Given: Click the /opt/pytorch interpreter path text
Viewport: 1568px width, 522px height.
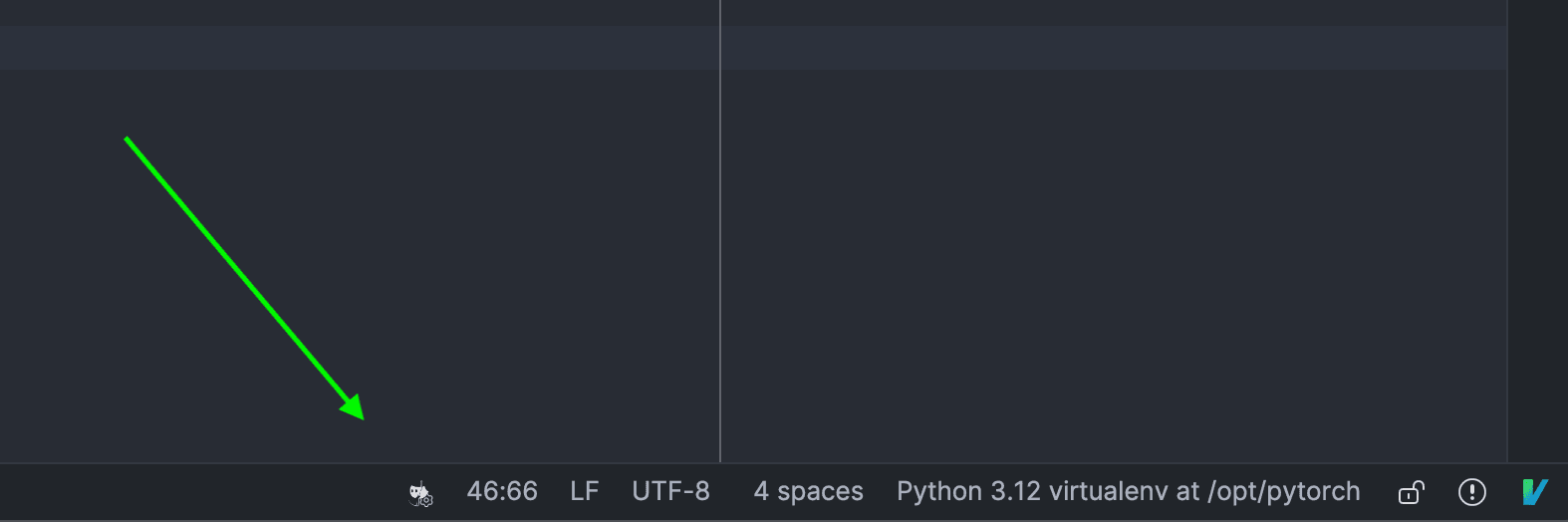Looking at the screenshot, I should (x=1284, y=492).
